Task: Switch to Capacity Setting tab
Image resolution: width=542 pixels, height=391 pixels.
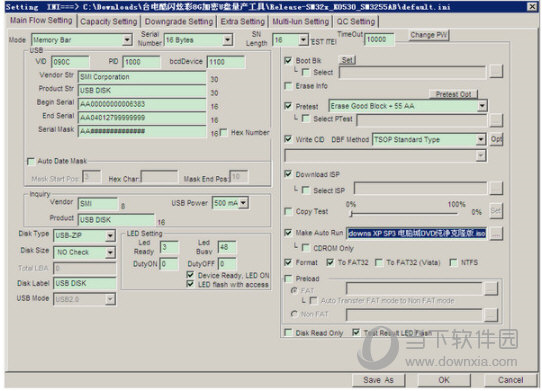Action: pyautogui.click(x=109, y=21)
